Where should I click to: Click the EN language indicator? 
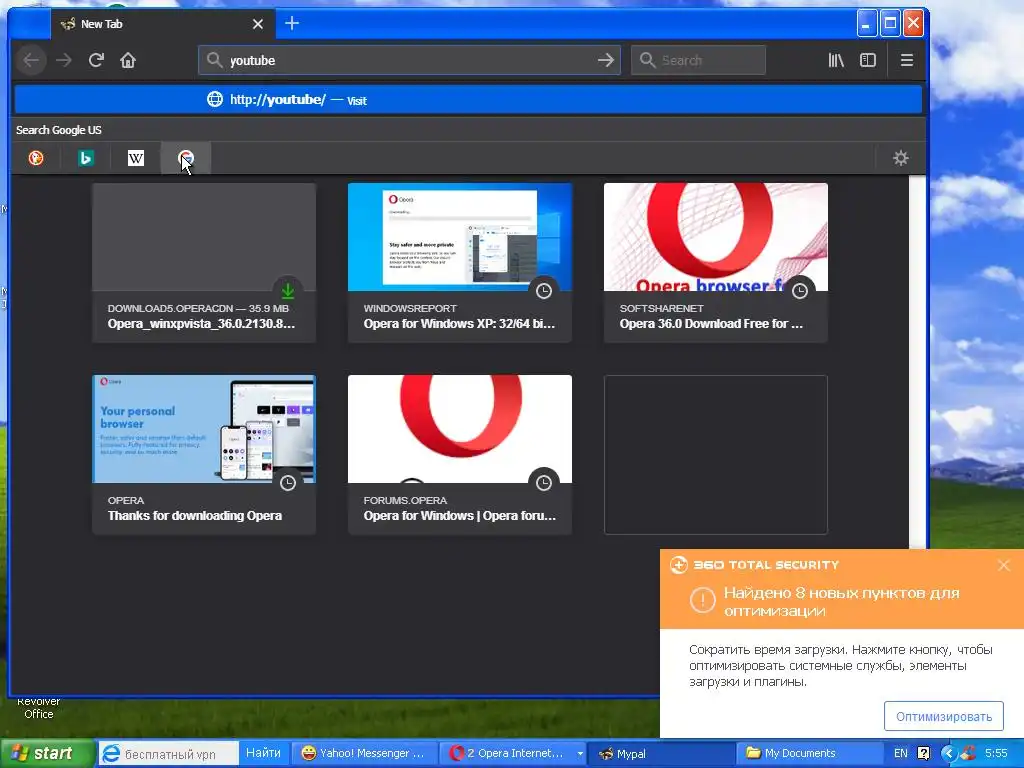[901, 753]
